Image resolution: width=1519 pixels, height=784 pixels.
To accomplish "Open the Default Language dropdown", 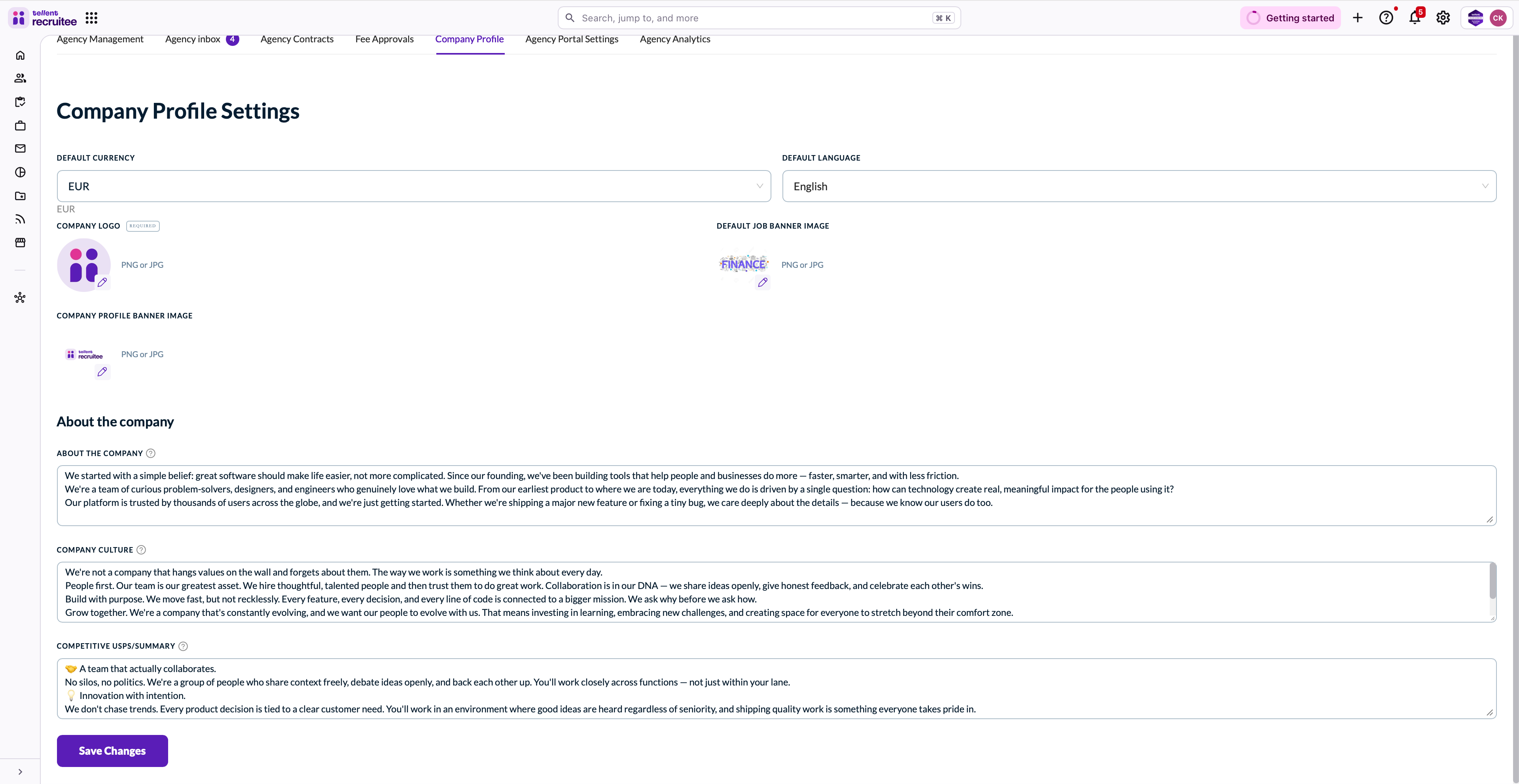I will tap(1139, 186).
